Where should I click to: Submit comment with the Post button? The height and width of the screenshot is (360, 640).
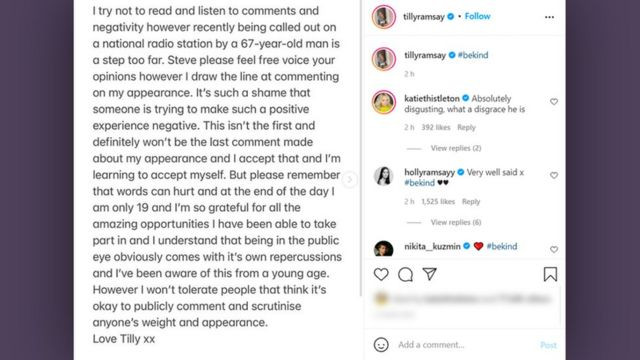tap(548, 345)
